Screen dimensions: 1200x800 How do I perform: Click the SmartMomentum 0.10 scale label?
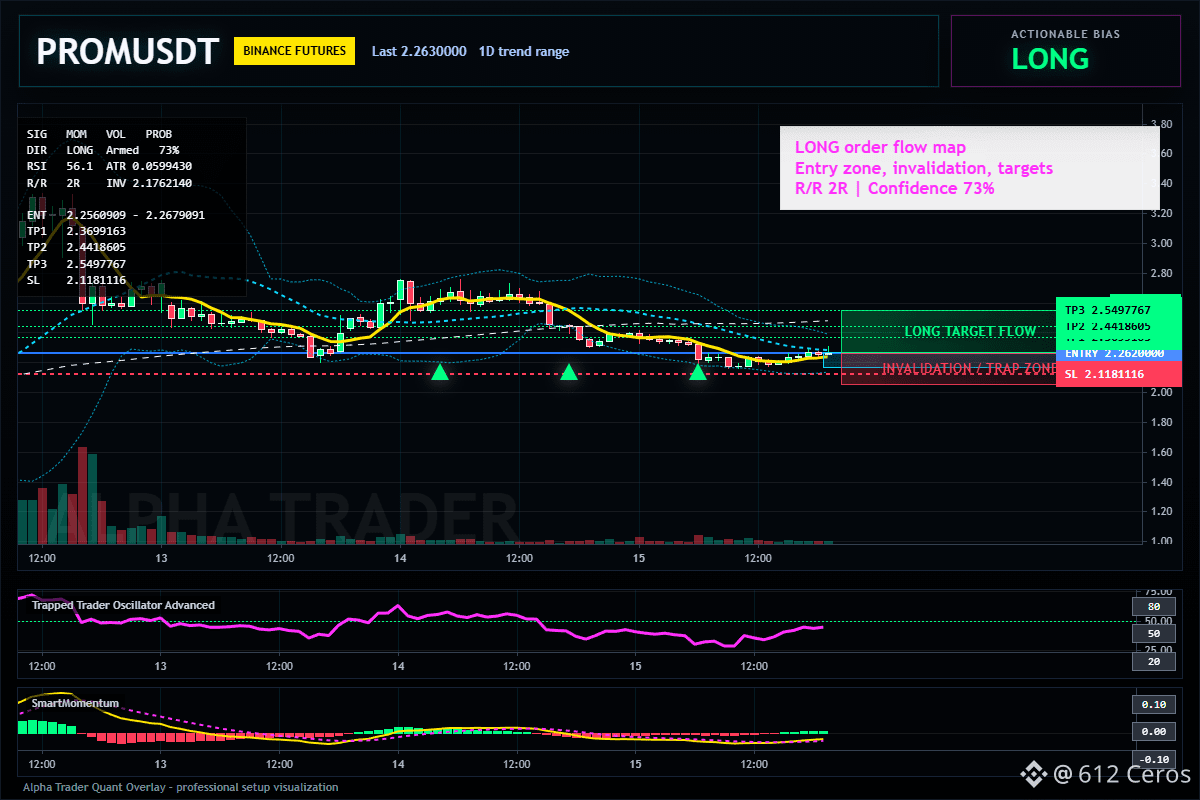1152,704
